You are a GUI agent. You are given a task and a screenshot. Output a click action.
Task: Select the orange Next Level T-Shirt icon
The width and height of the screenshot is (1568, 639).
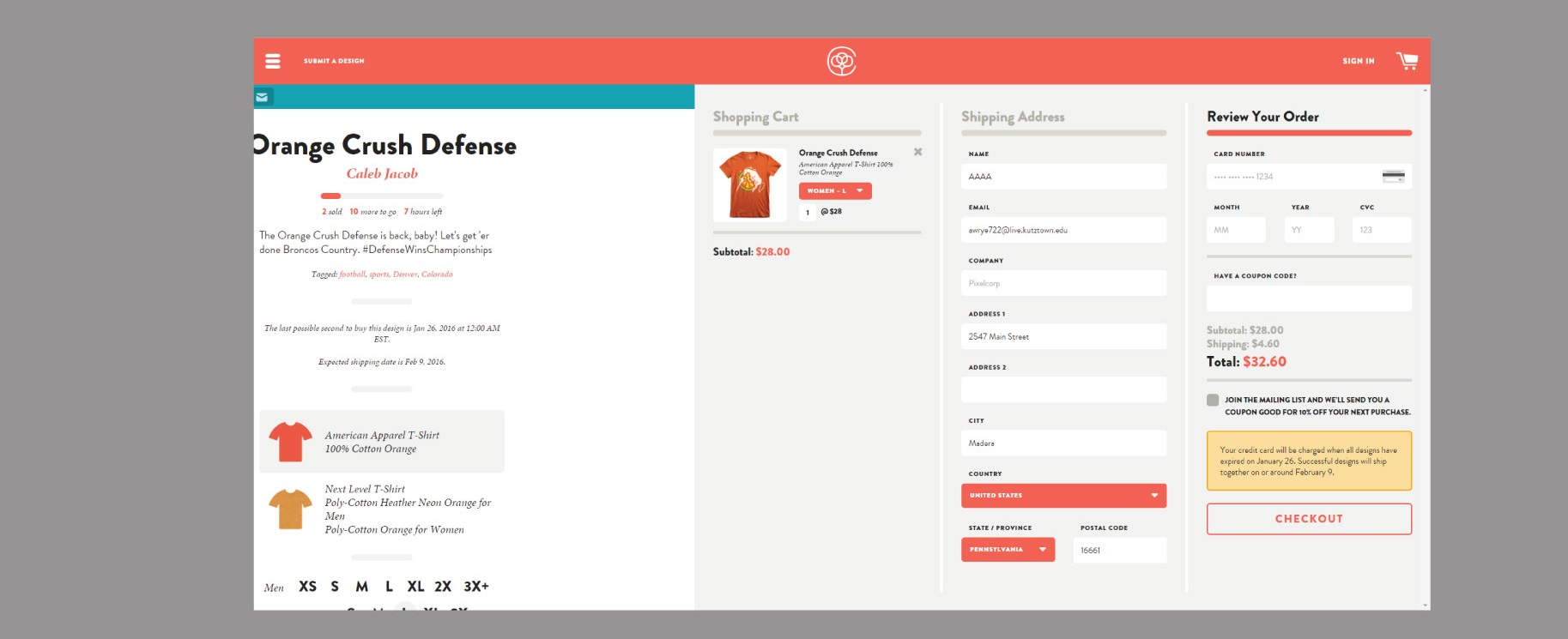(x=290, y=509)
